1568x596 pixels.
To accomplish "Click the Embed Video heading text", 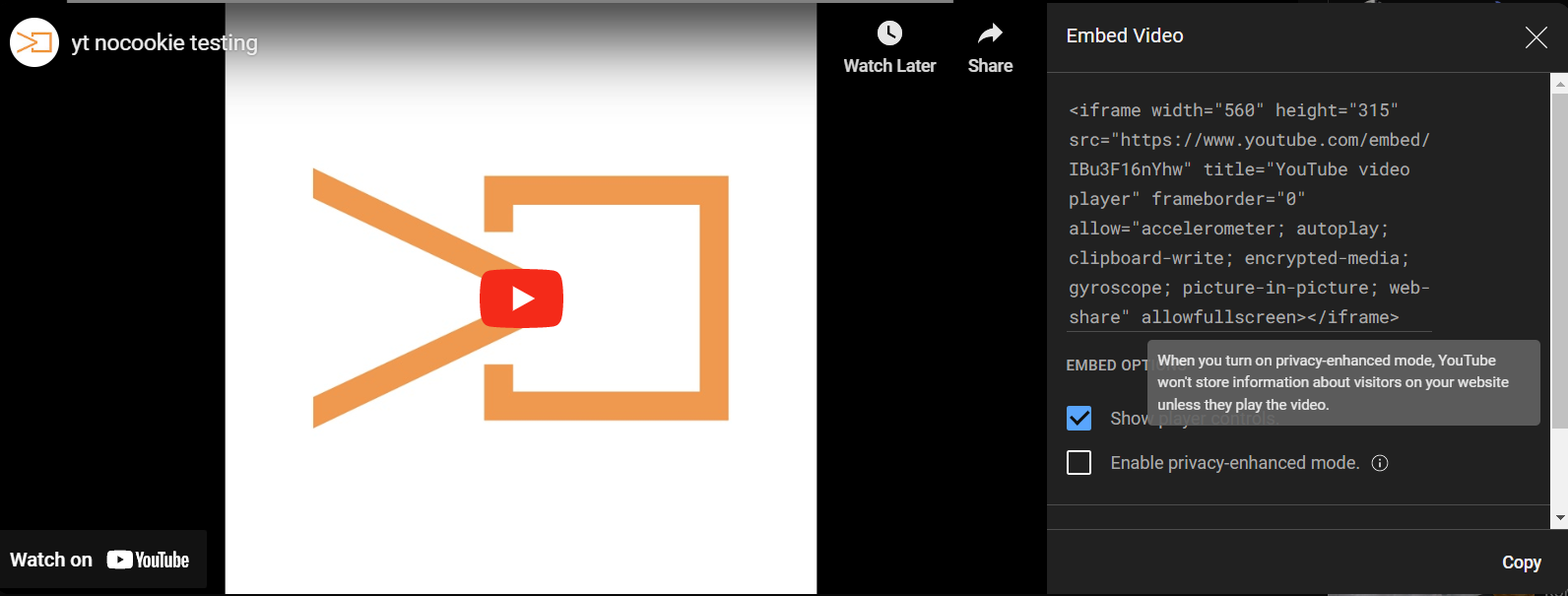I will 1125,35.
